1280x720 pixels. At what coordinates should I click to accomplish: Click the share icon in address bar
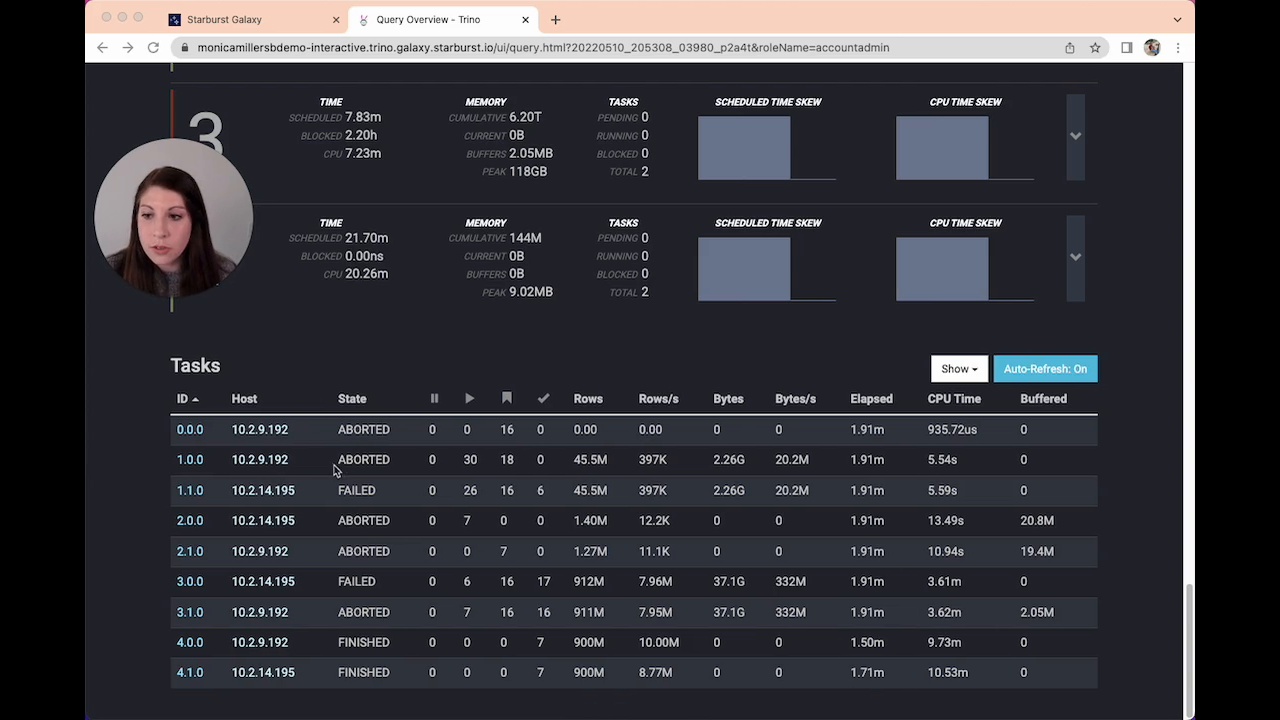tap(1070, 47)
